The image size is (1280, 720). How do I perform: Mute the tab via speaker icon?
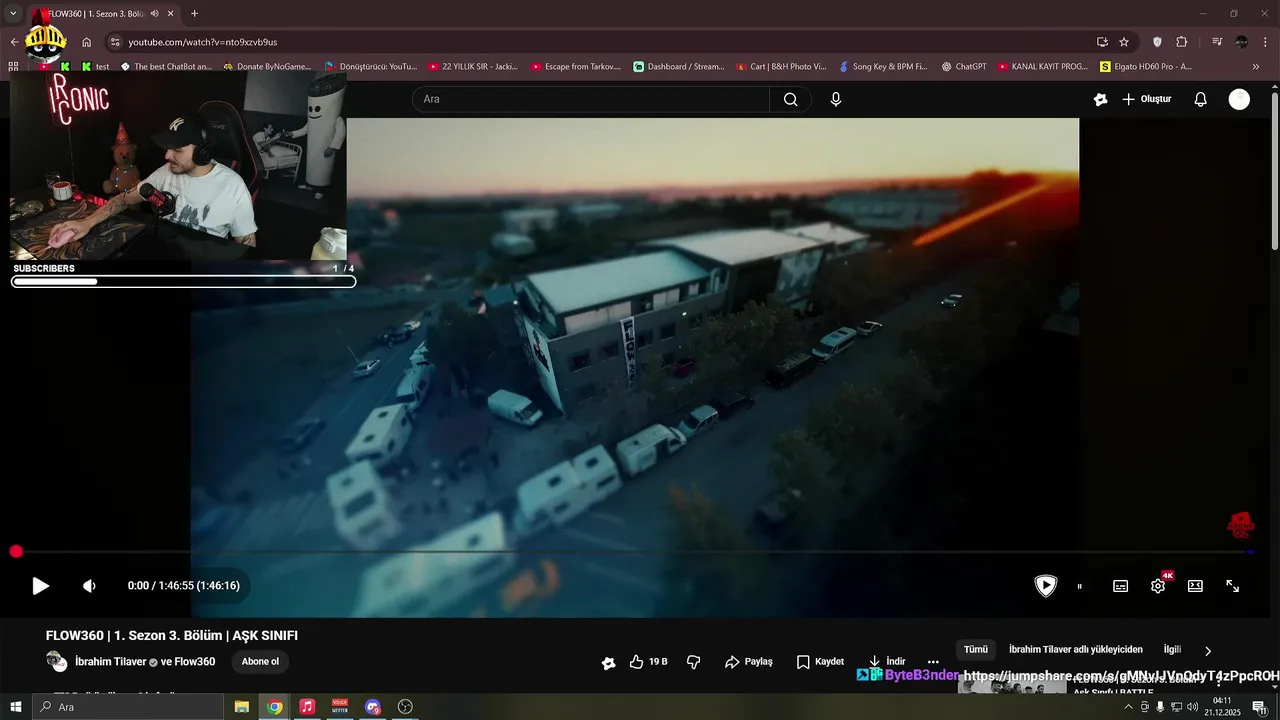coord(154,14)
